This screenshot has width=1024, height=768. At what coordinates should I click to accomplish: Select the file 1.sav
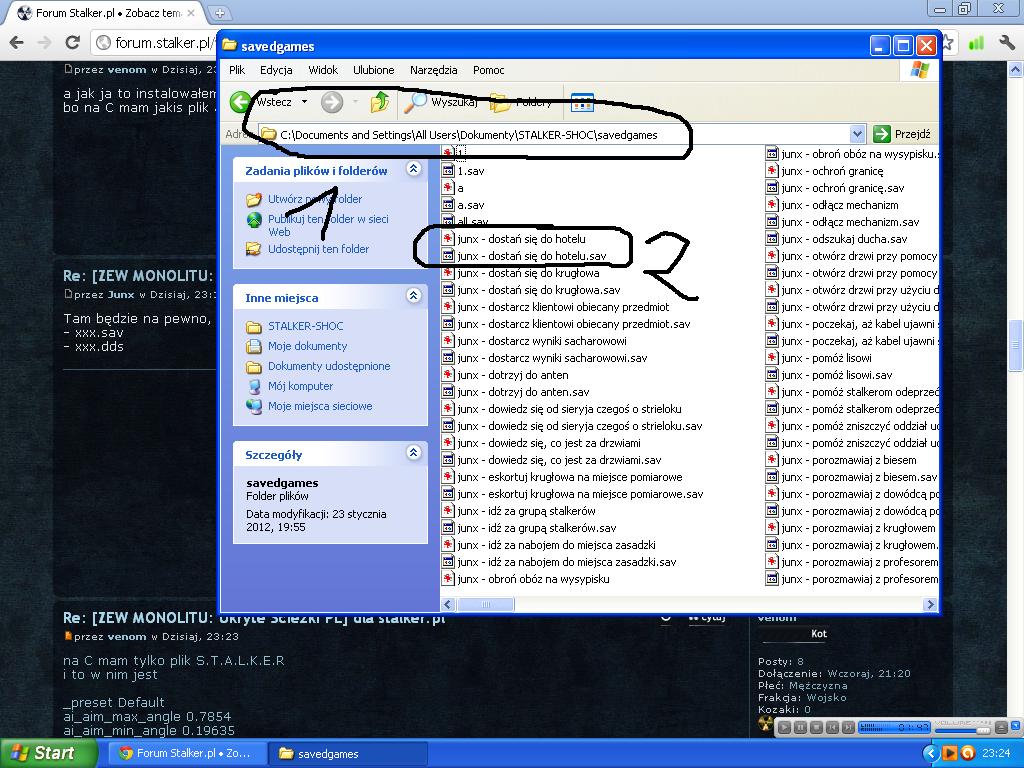pyautogui.click(x=464, y=171)
